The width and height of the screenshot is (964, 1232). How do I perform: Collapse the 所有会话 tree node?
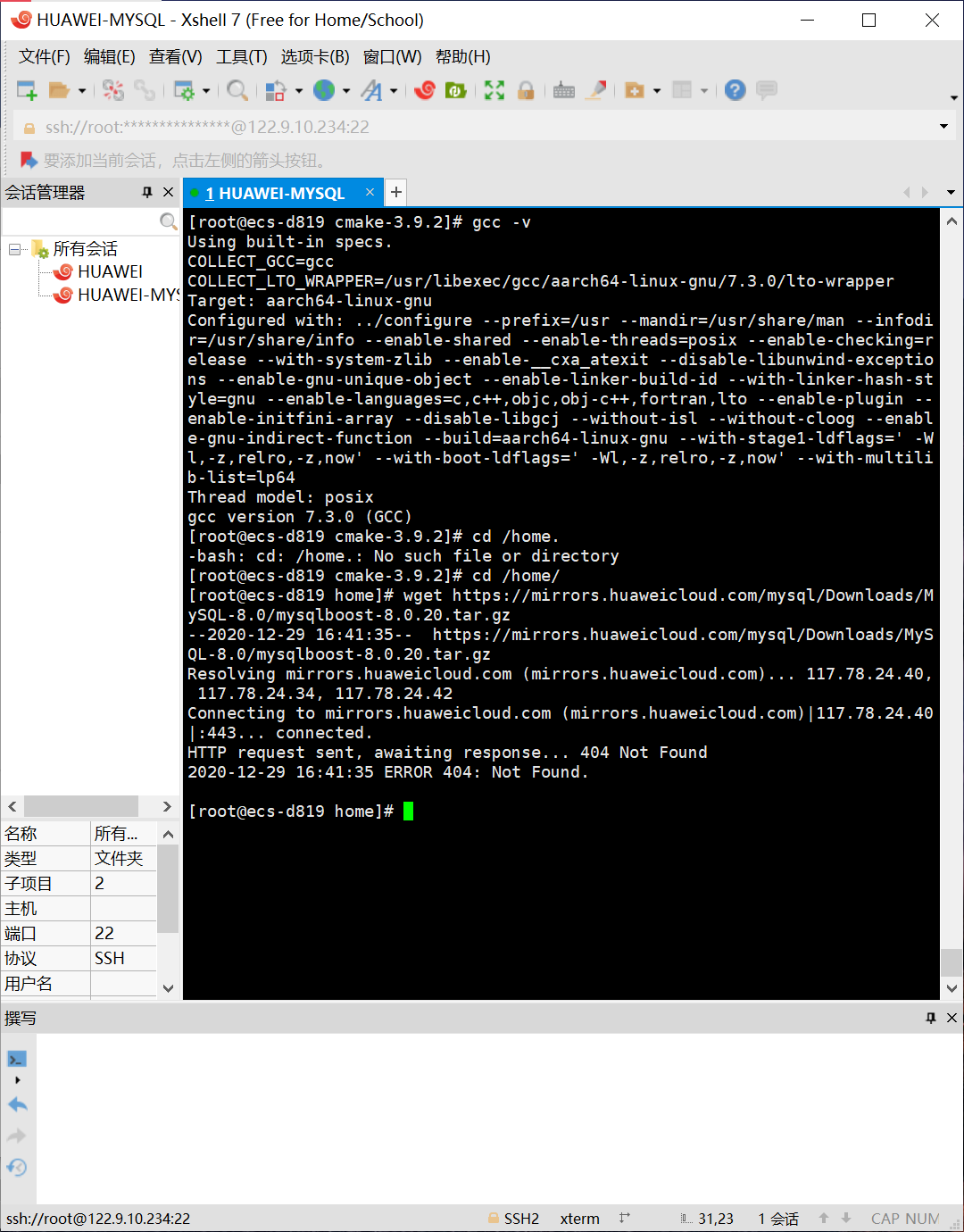click(14, 249)
